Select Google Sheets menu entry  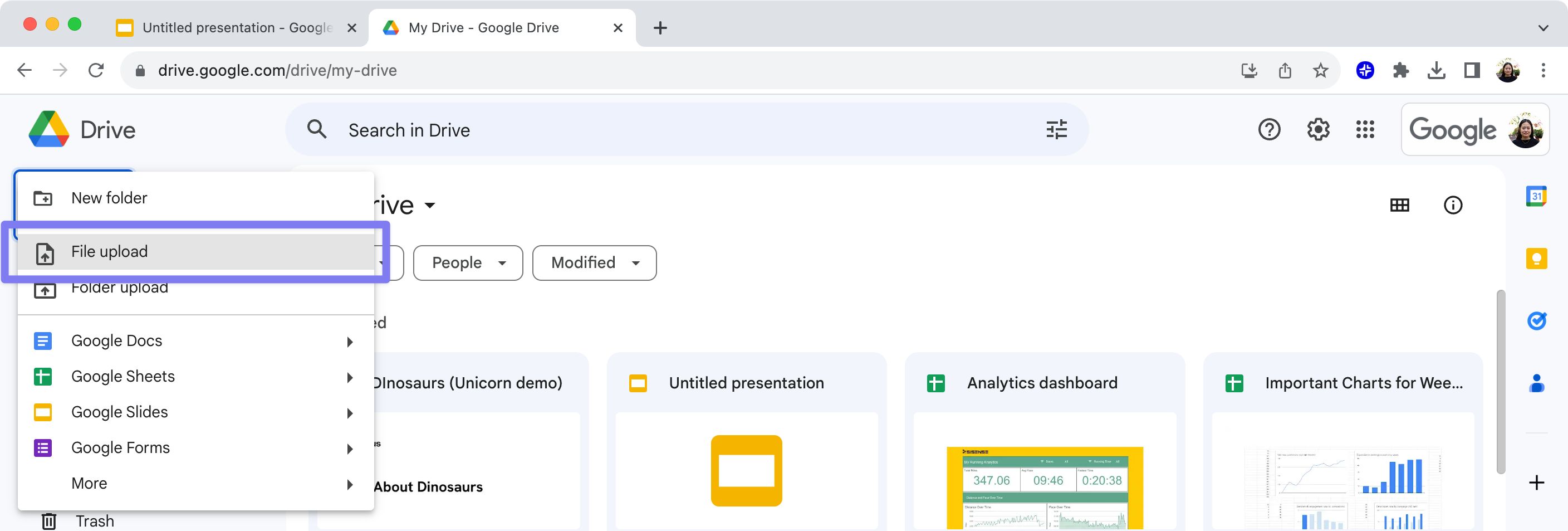195,377
